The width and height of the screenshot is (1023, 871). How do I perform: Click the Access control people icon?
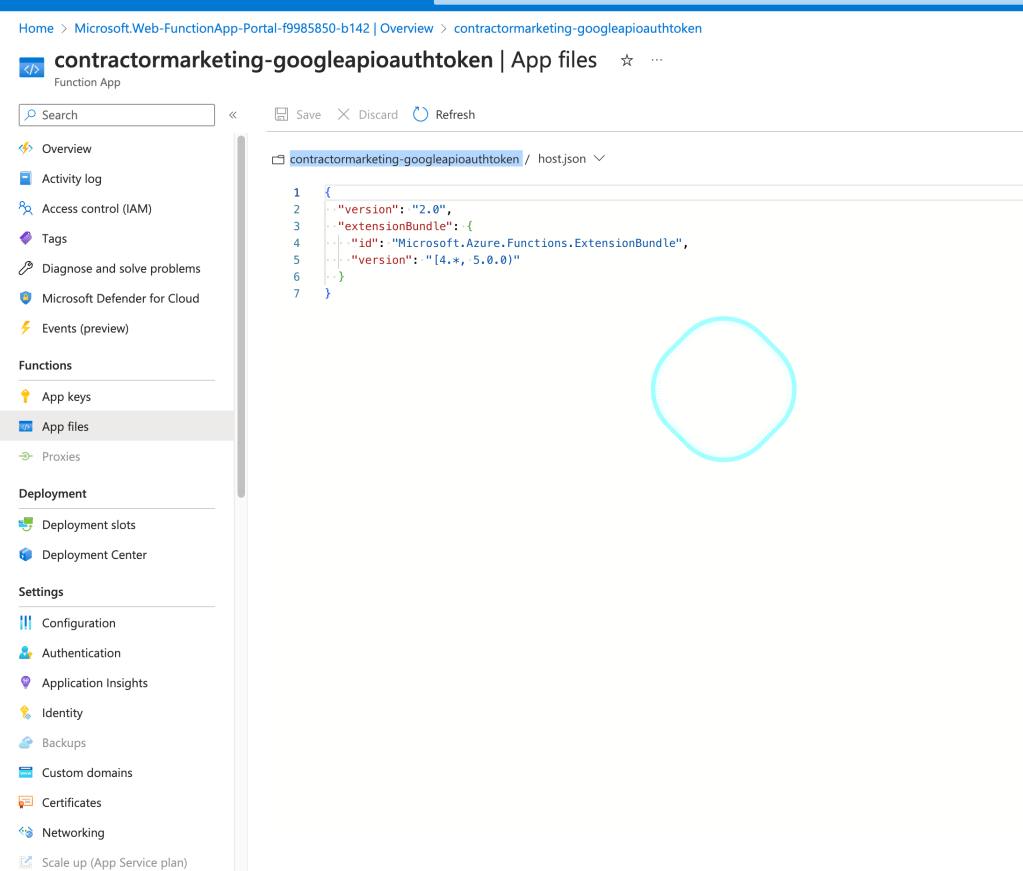click(25, 208)
